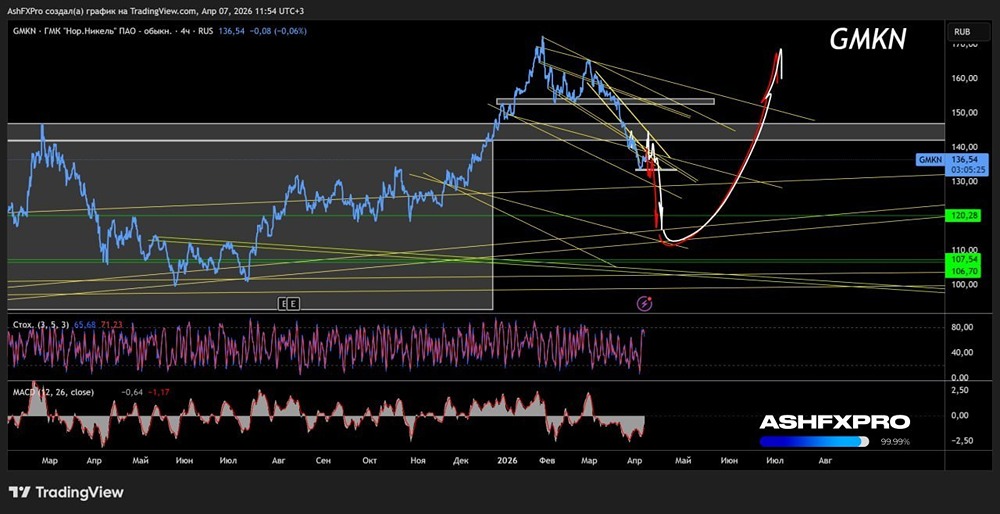Image resolution: width=1000 pixels, height=514 pixels.
Task: Click the 100,00 price axis label
Action: [964, 284]
